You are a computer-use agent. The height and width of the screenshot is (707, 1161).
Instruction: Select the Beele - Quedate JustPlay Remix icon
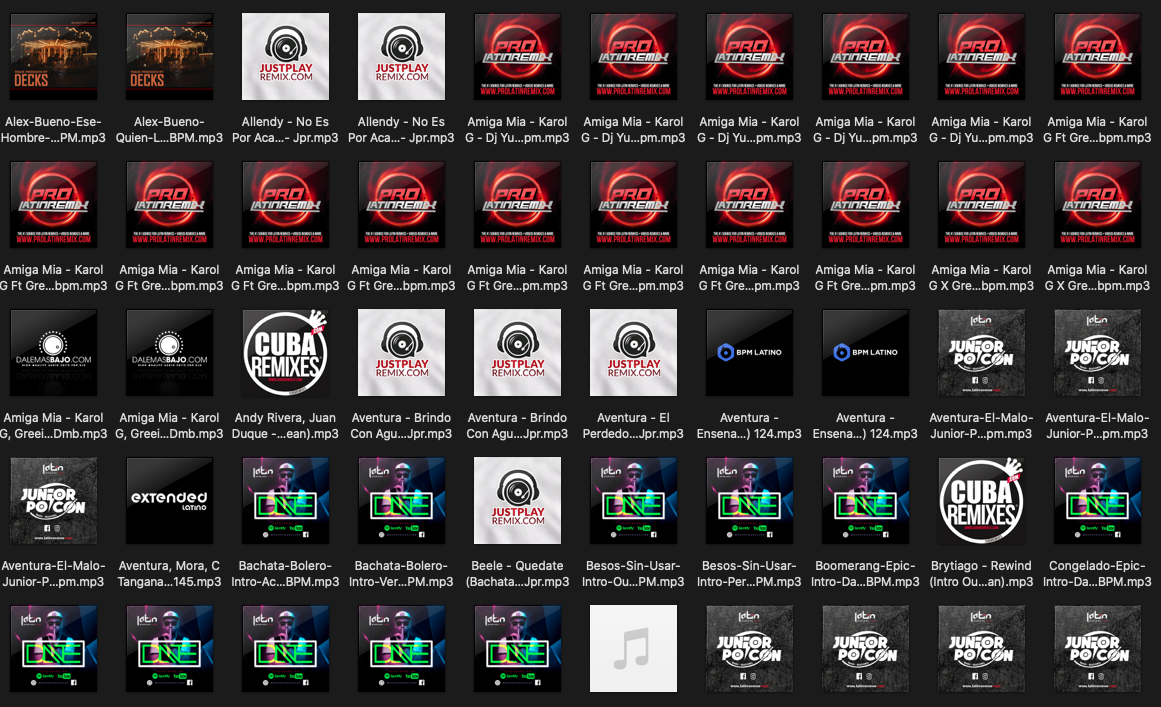click(517, 500)
